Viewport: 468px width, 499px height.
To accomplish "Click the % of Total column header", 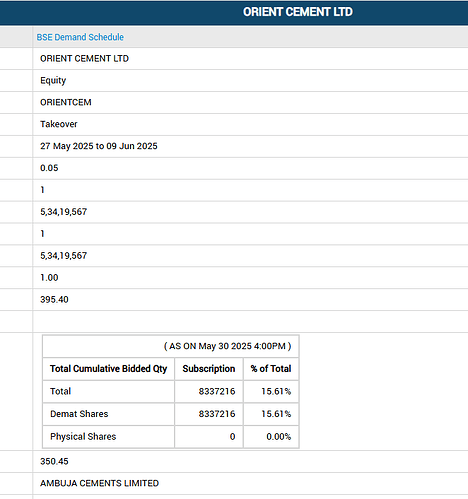I will pyautogui.click(x=271, y=369).
